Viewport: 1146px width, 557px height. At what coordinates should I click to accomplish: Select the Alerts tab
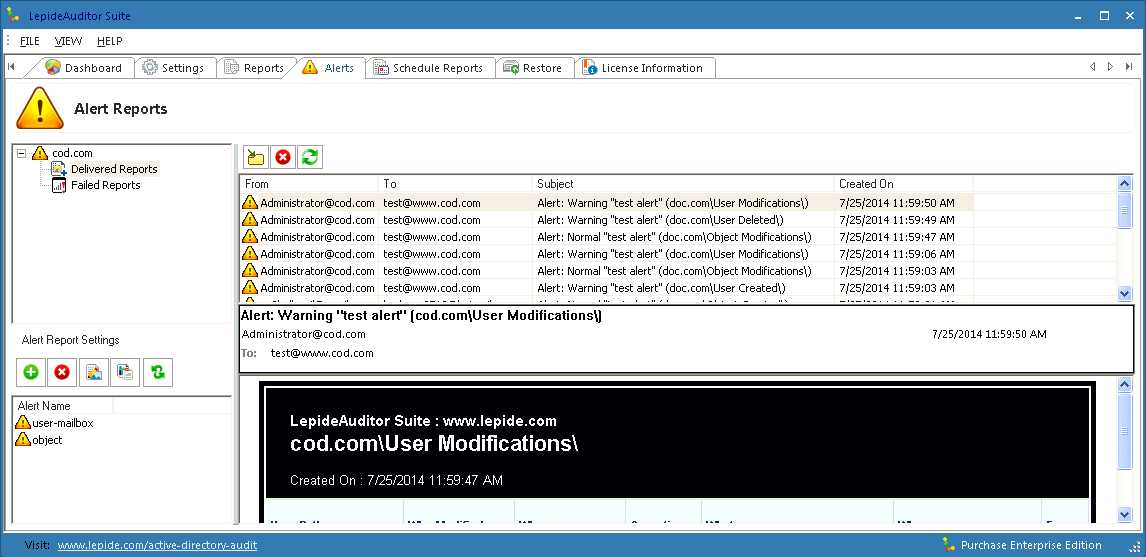330,68
